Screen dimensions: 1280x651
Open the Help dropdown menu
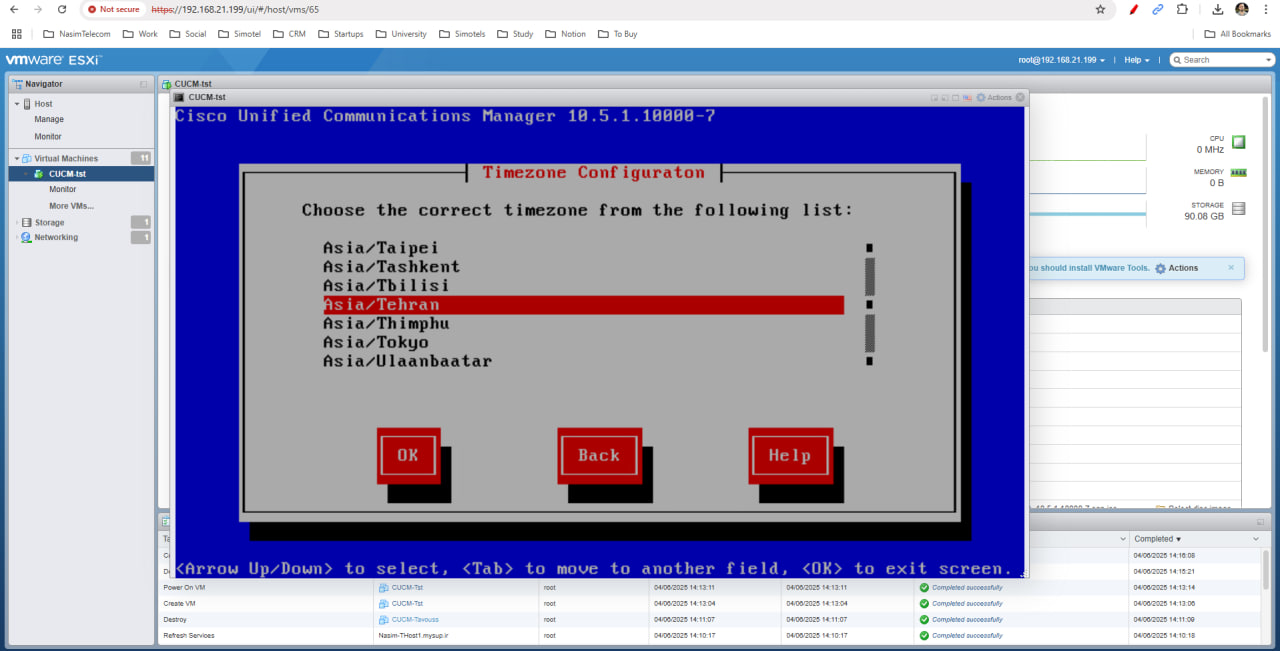coord(1137,60)
